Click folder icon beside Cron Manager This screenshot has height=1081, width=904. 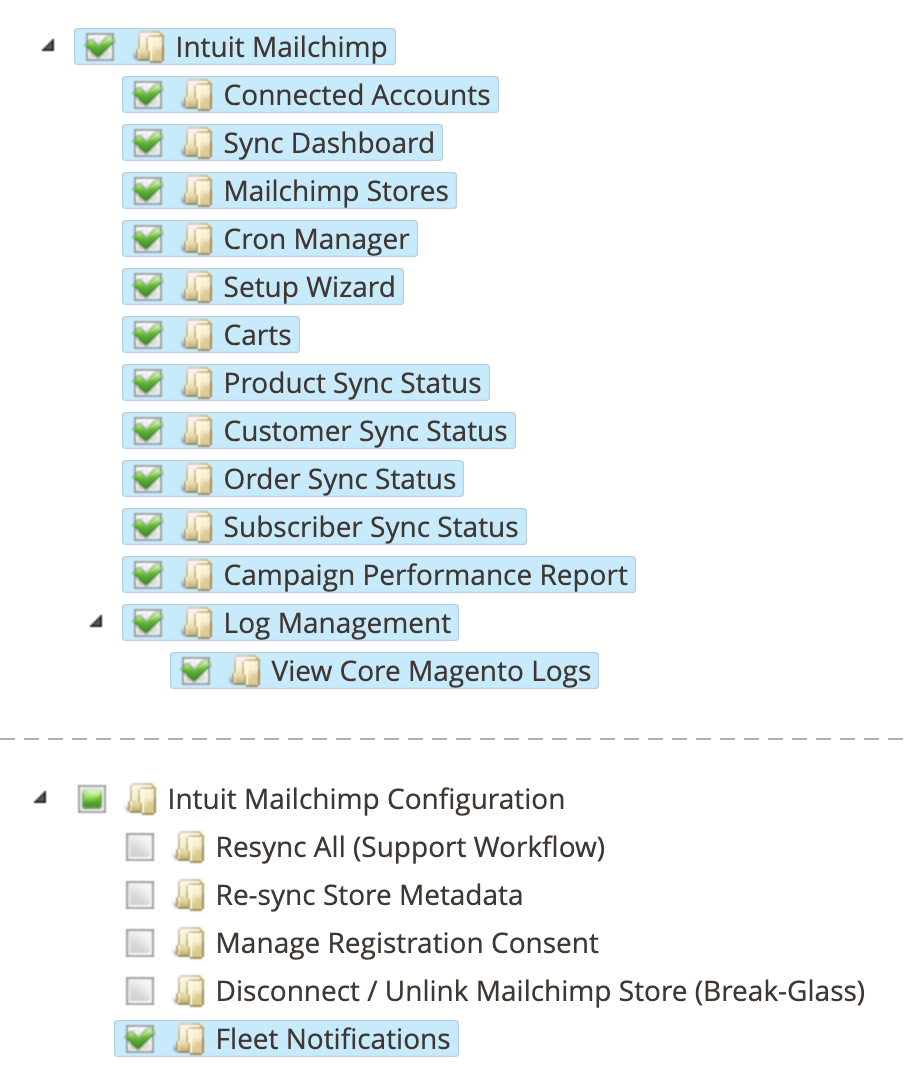(x=198, y=239)
